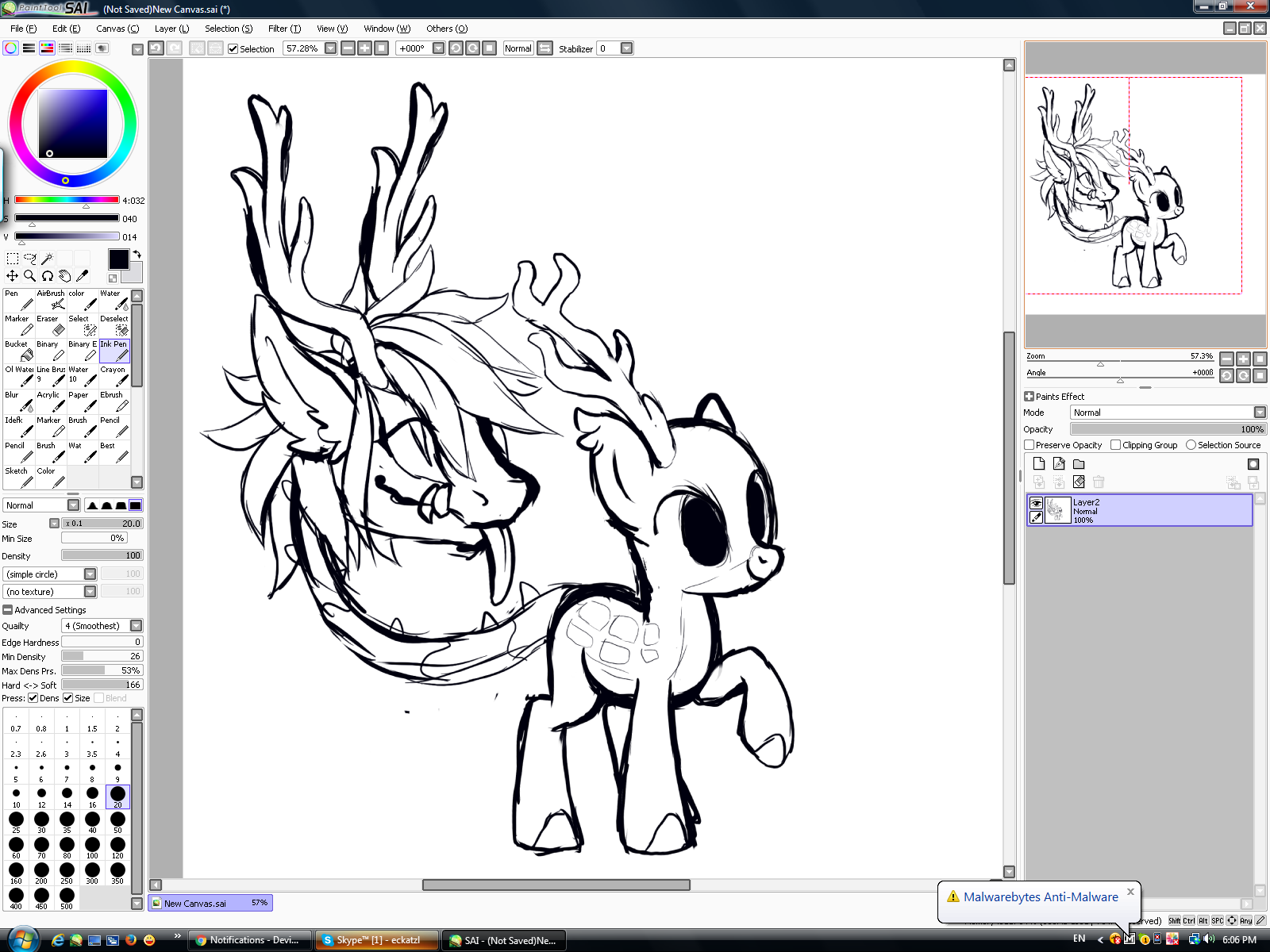Choose the rectangular selection tool

point(13,259)
